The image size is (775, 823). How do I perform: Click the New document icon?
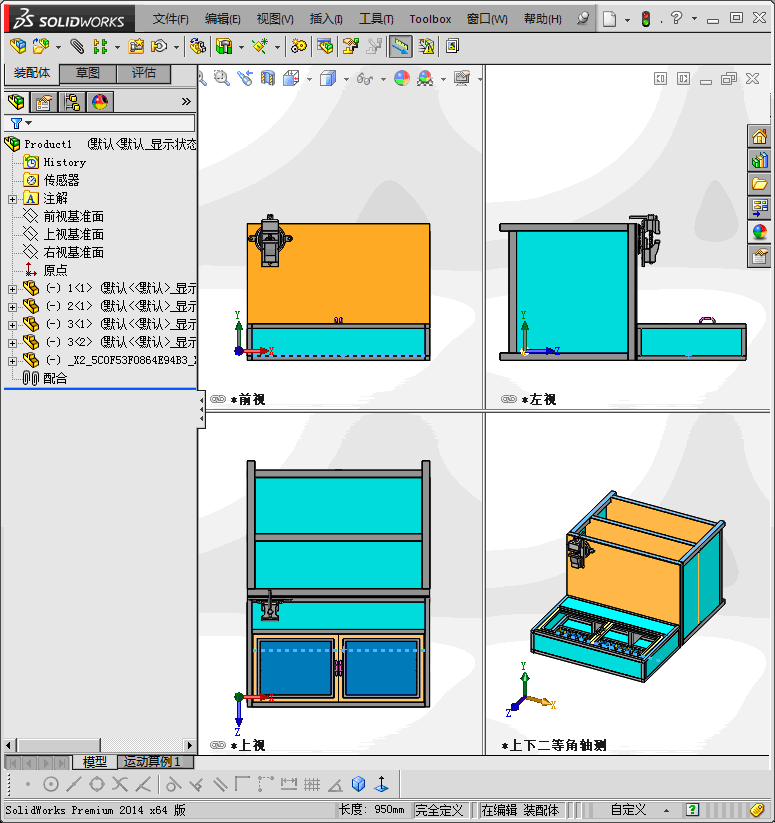(609, 19)
